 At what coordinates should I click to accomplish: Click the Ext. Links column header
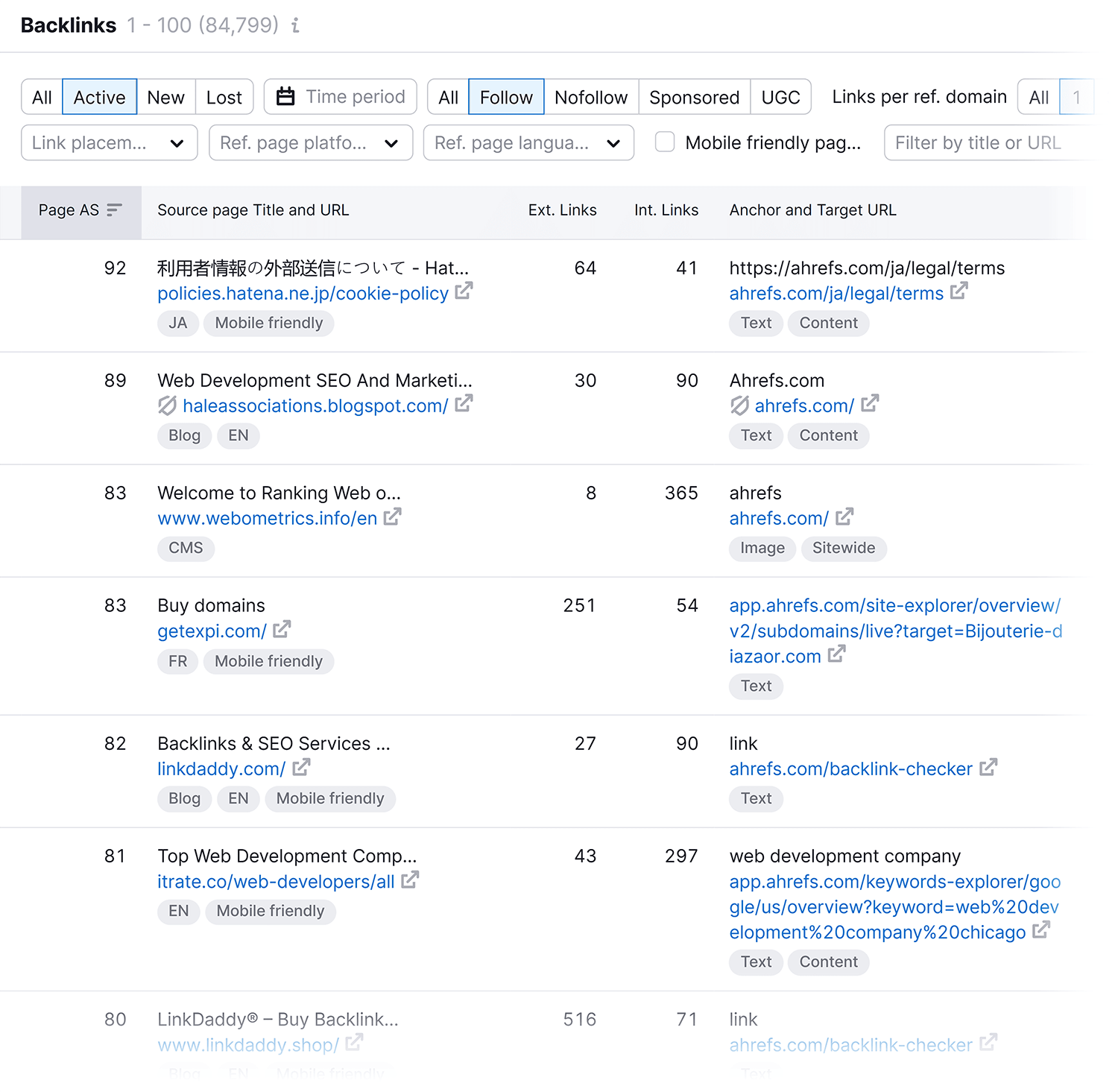click(x=562, y=210)
